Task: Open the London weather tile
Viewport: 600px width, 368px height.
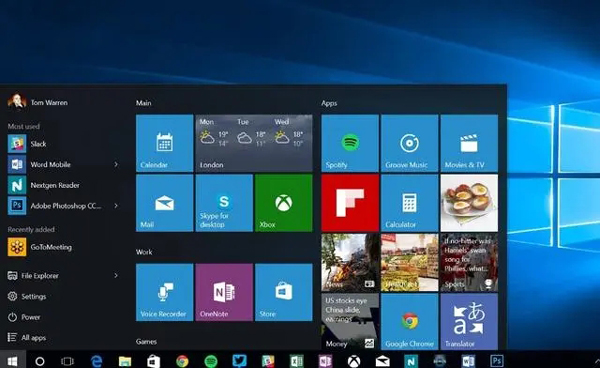Action: pyautogui.click(x=254, y=143)
